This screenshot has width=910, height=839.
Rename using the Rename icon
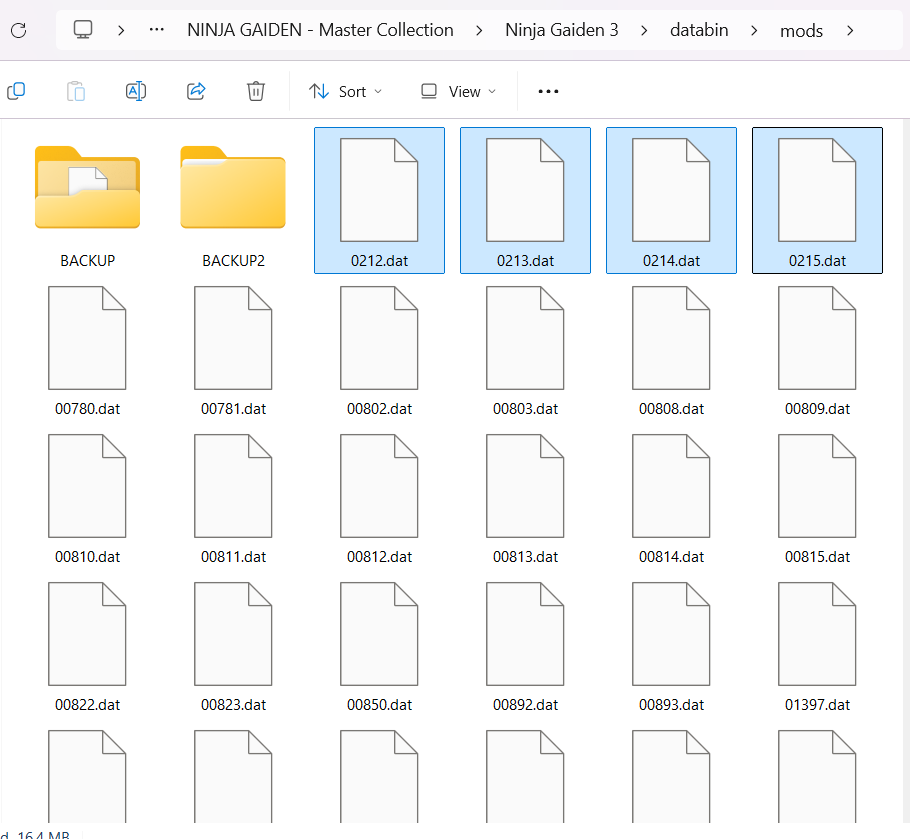pyautogui.click(x=136, y=91)
